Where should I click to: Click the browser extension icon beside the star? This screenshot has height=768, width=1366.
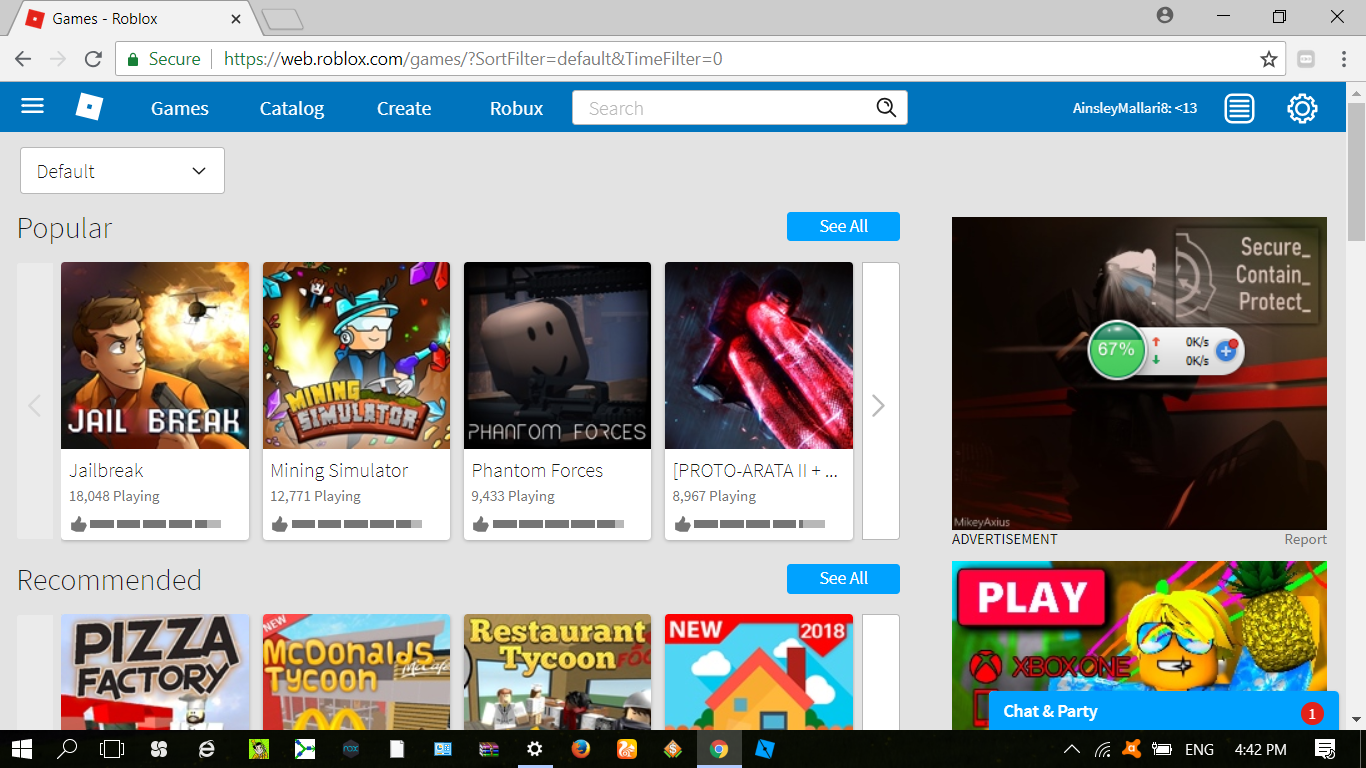pyautogui.click(x=1306, y=59)
